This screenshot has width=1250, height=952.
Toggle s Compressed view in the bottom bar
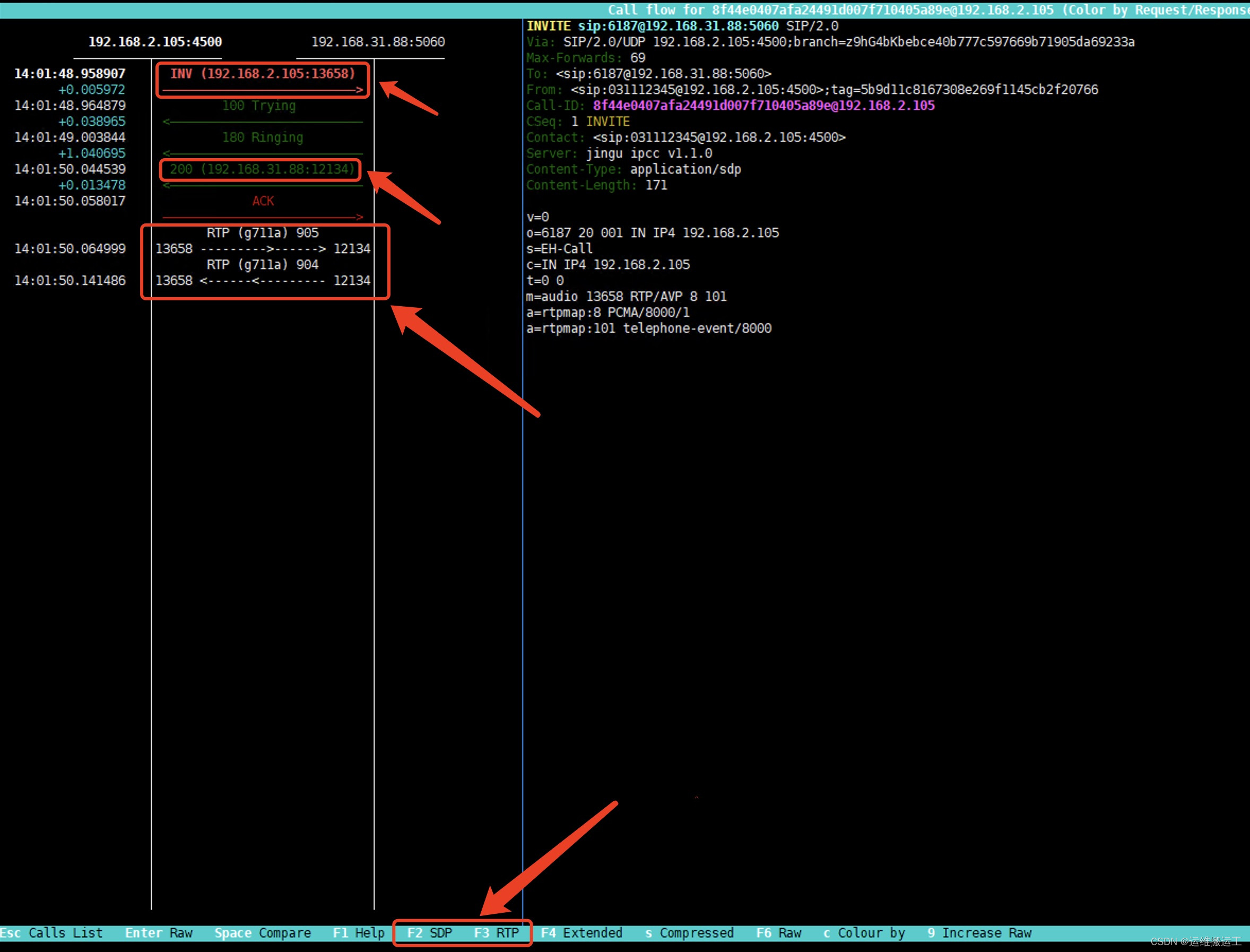[689, 933]
